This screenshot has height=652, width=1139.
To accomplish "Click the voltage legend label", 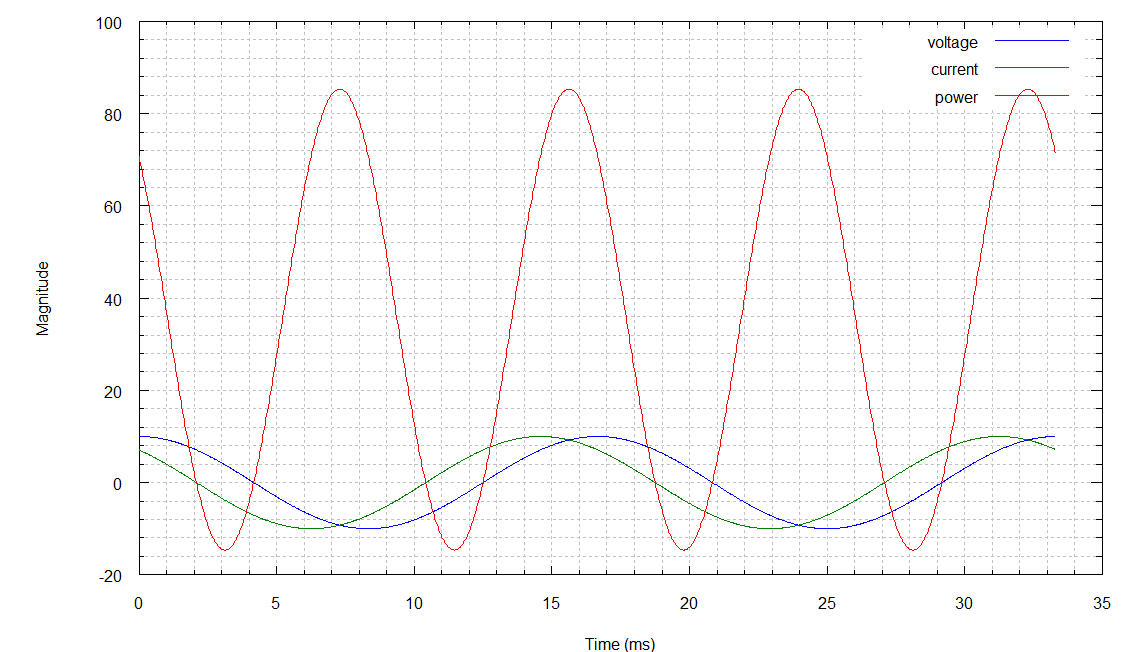I will [952, 42].
